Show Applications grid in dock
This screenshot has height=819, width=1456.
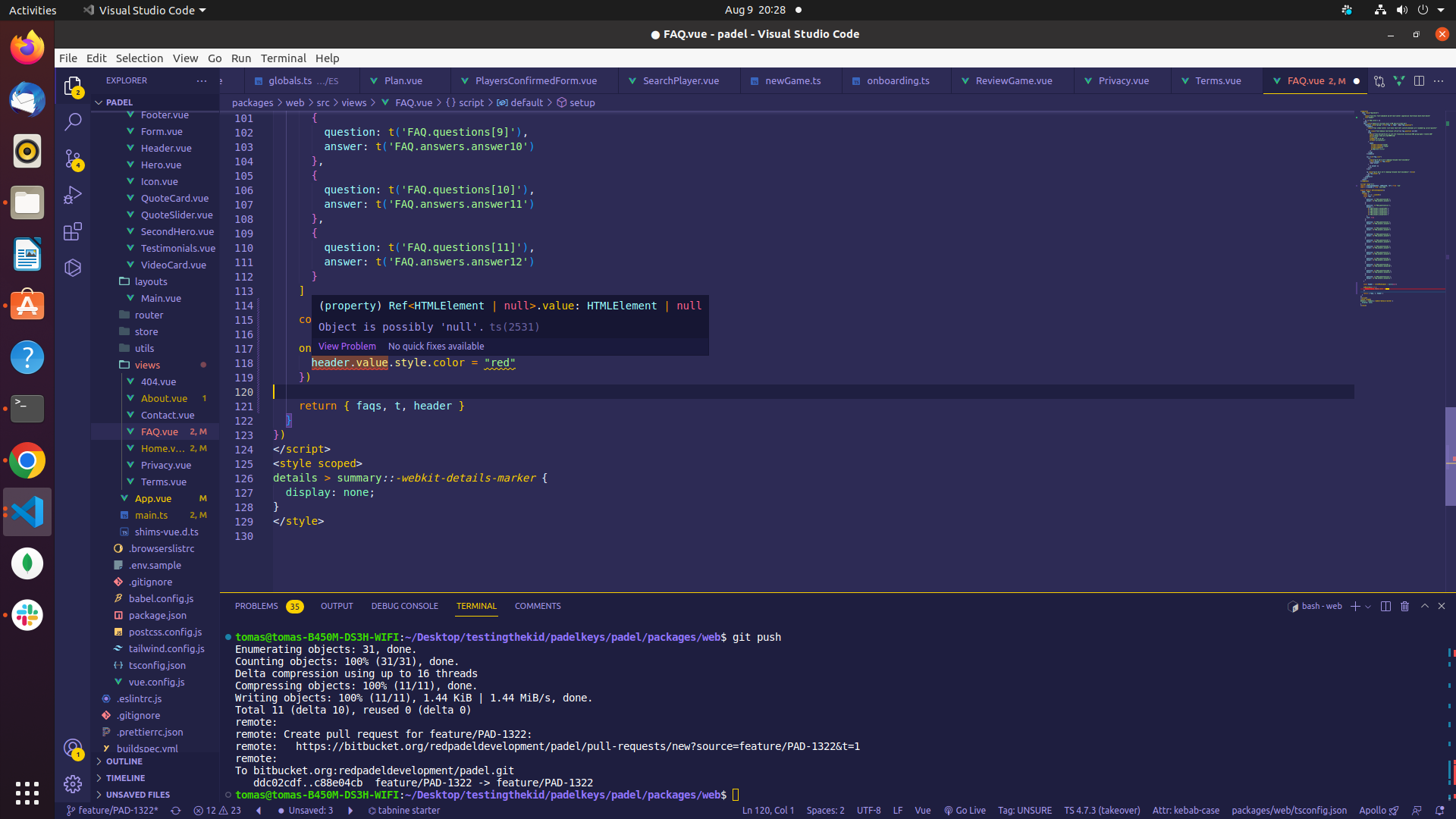pyautogui.click(x=27, y=793)
